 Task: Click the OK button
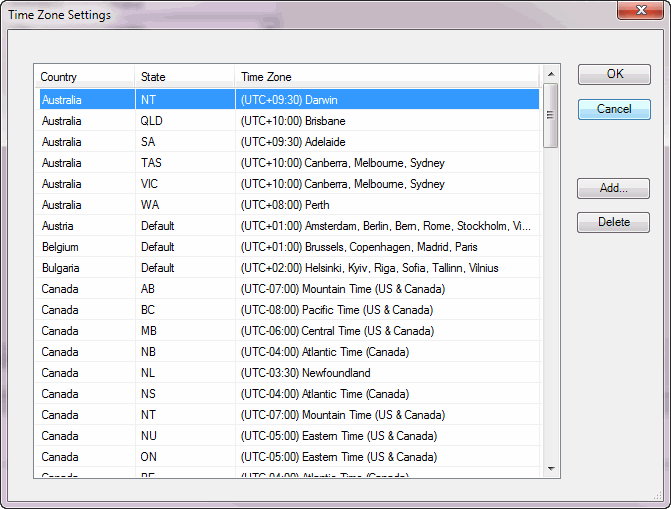614,74
